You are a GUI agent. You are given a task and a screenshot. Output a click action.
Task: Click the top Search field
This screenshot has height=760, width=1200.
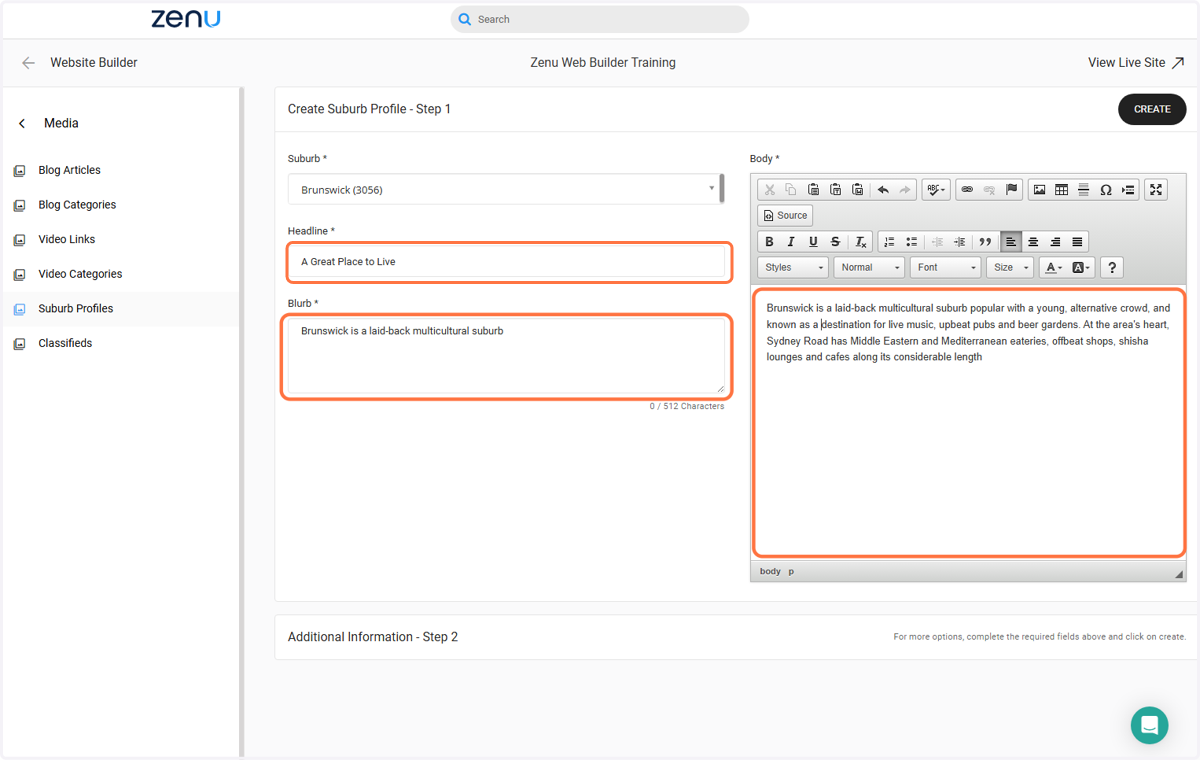tap(600, 19)
